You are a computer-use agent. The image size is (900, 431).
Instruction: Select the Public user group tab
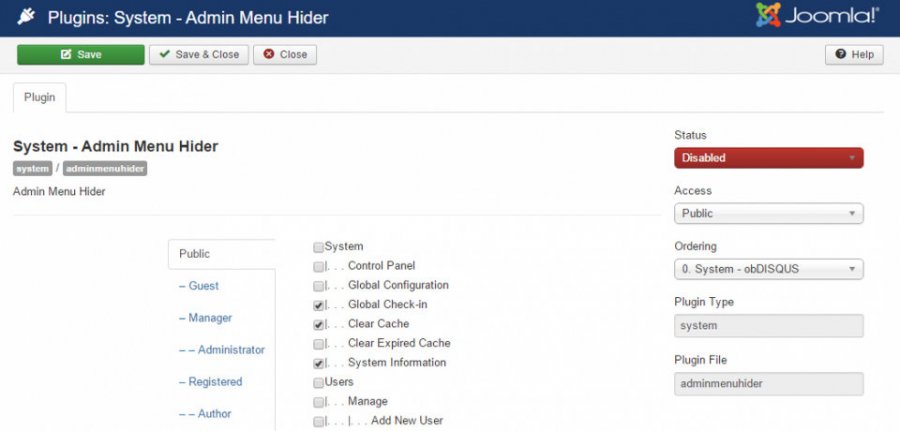pos(195,254)
